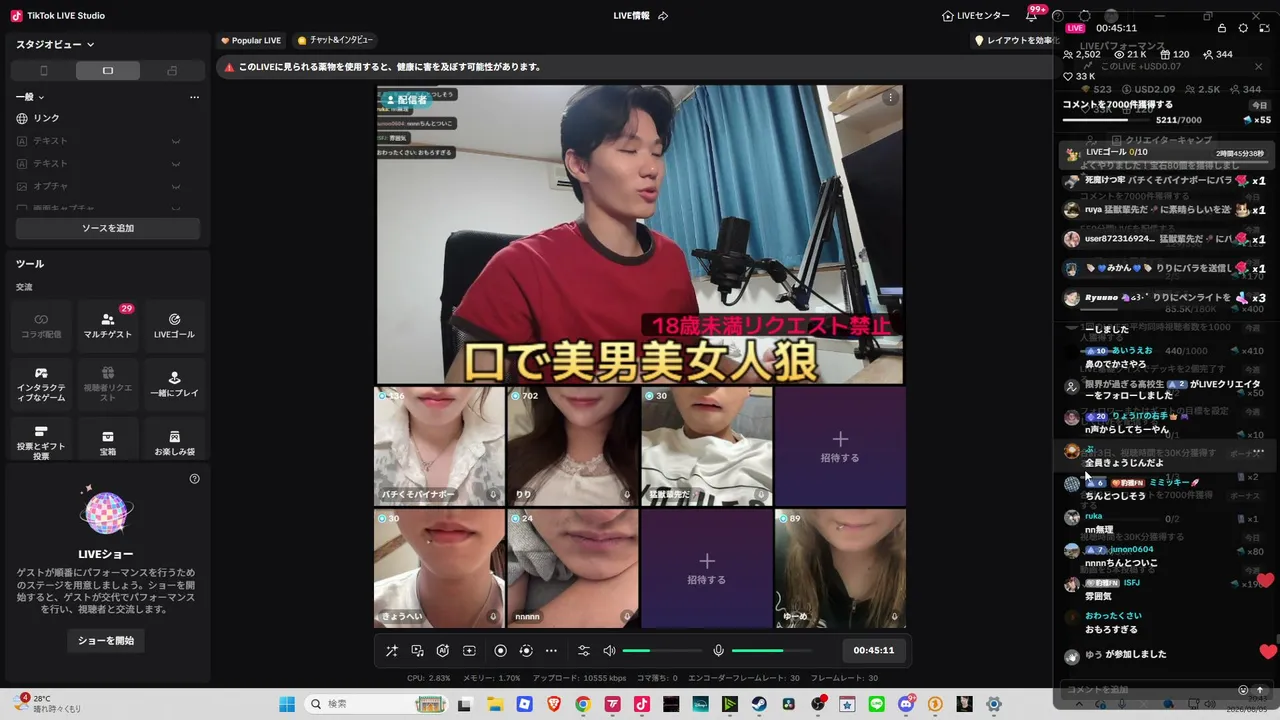
Task: Open the weather widget on taskbar
Action: coord(48,704)
